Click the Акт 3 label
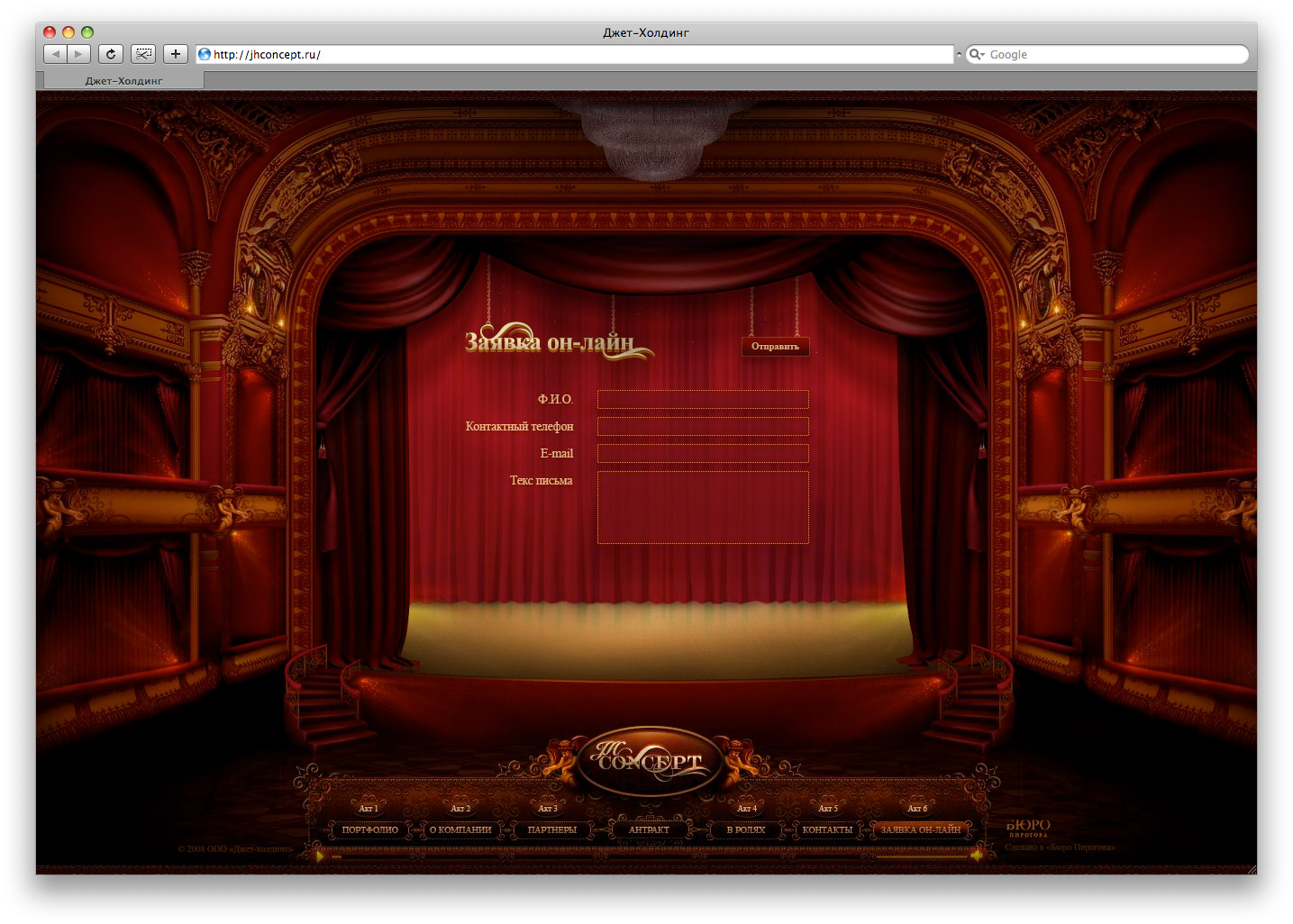Screen dimensions: 1293x924 click(x=548, y=808)
